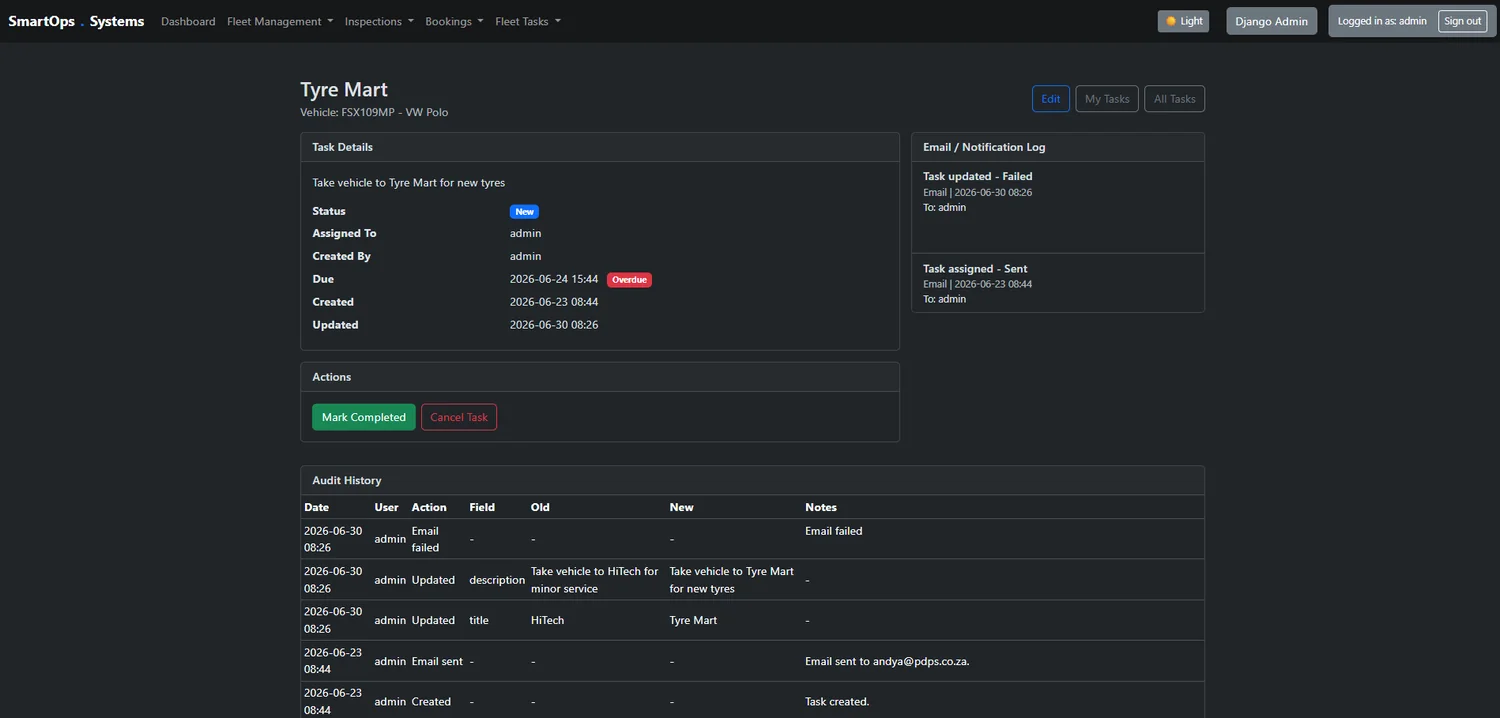Viewport: 1500px width, 718px height.
Task: Click the User column header
Action: point(386,507)
